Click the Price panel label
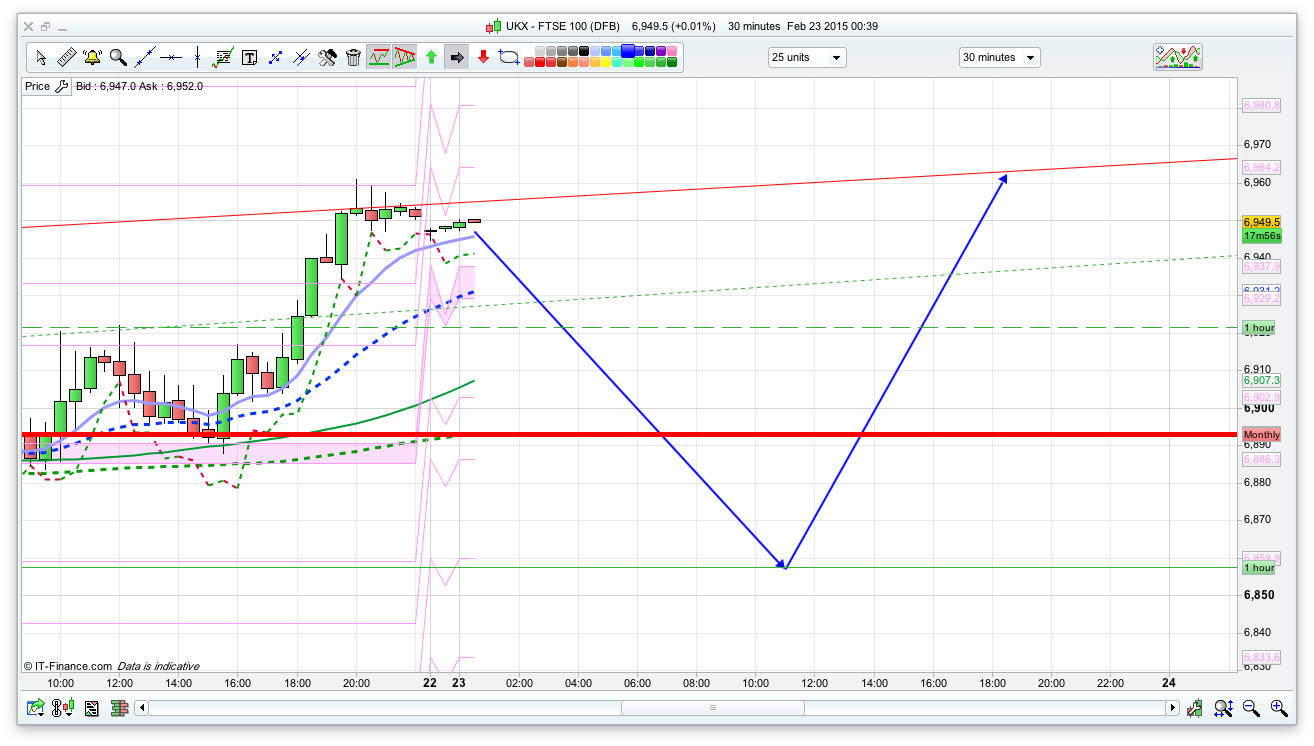Image resolution: width=1314 pixels, height=746 pixels. (x=37, y=86)
